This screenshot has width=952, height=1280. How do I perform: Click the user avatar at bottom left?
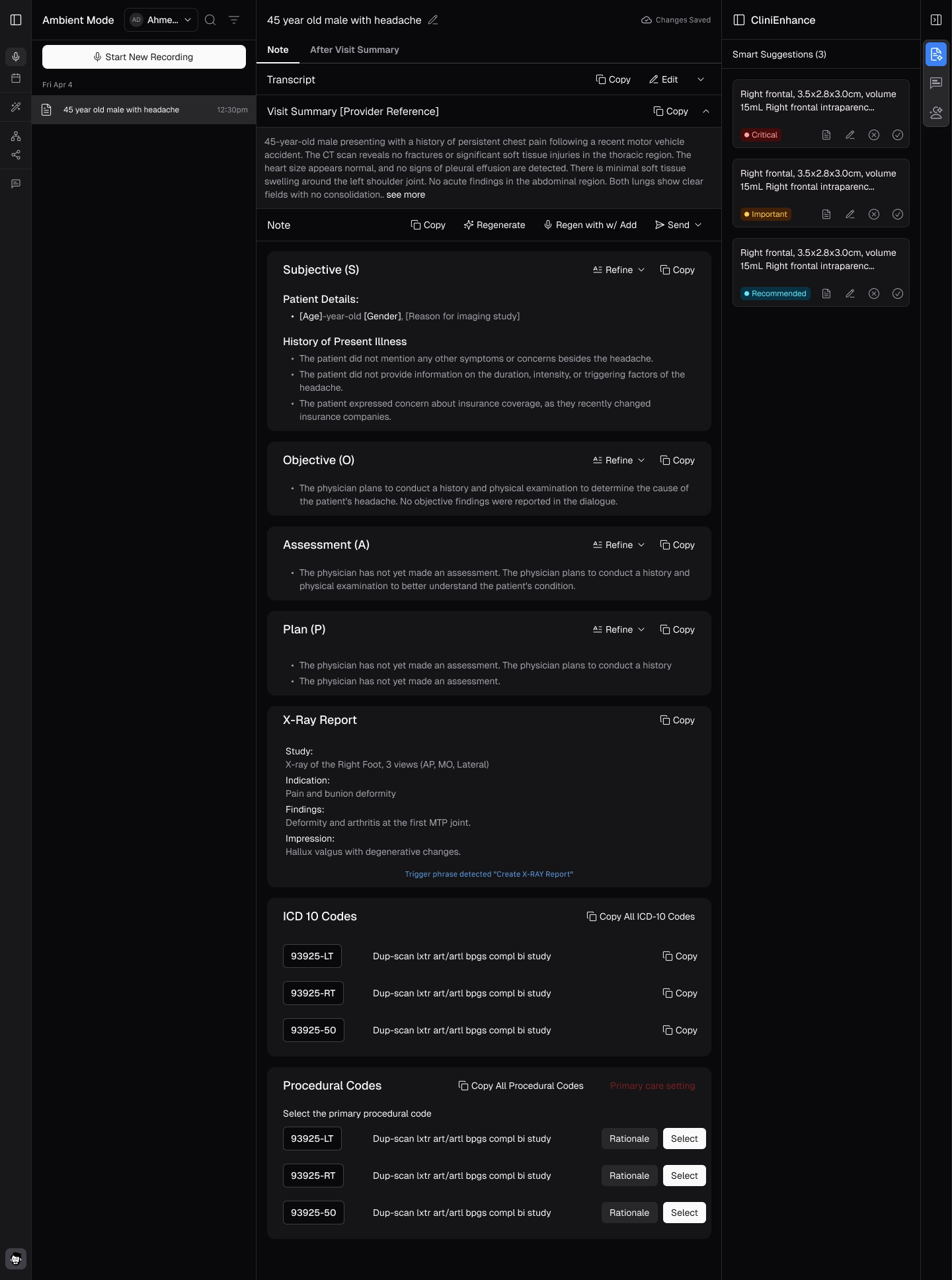[16, 1259]
